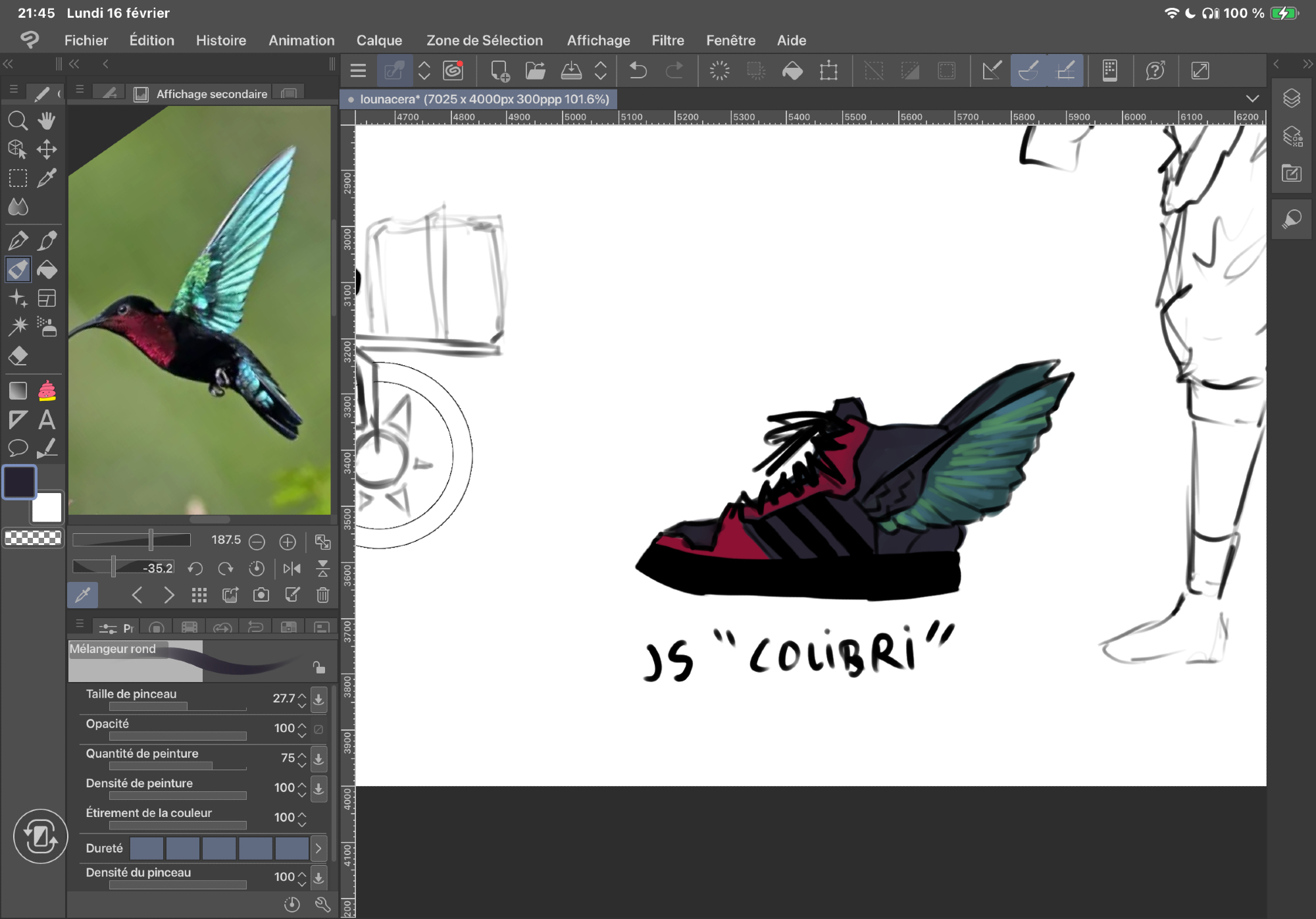
Task: Expand the canvas tab list chevron
Action: pos(1252,99)
